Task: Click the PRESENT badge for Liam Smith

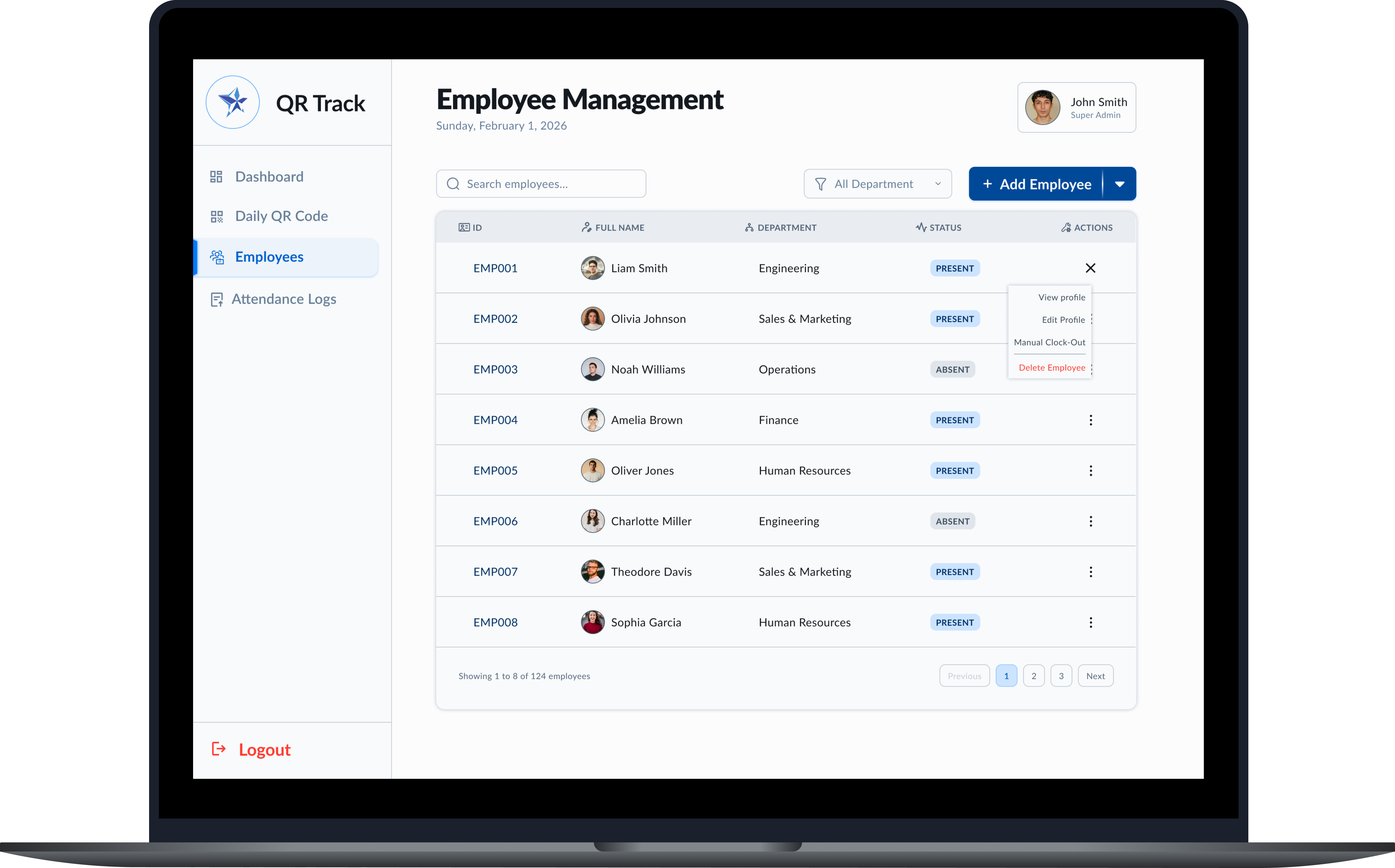Action: (x=955, y=268)
